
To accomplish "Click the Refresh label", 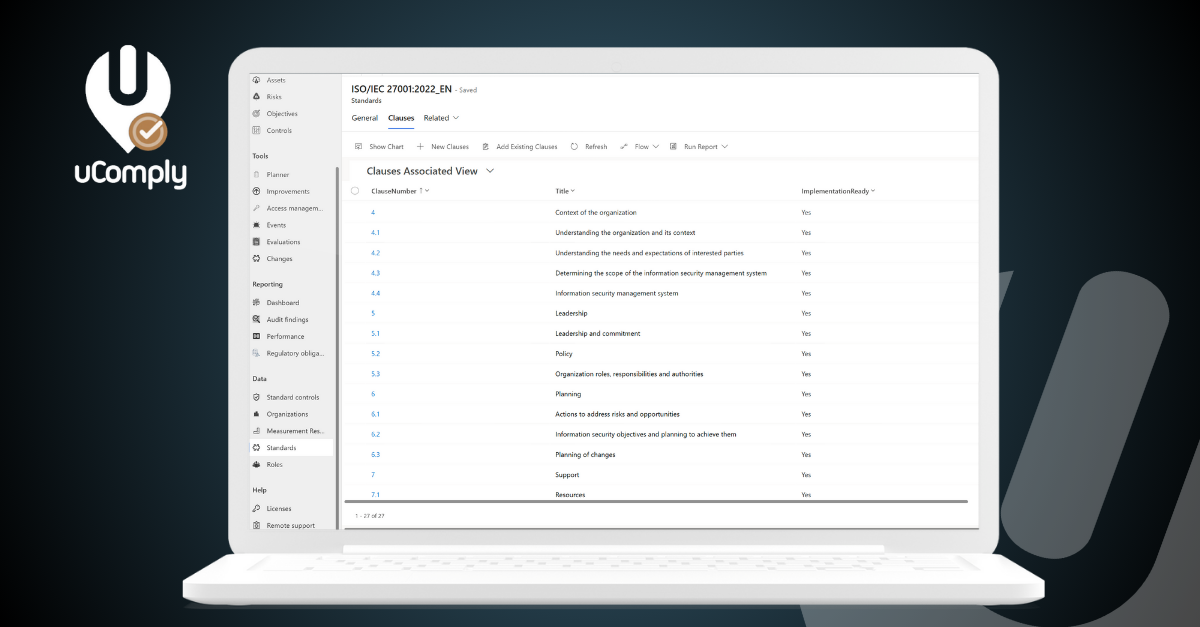I will point(596,147).
